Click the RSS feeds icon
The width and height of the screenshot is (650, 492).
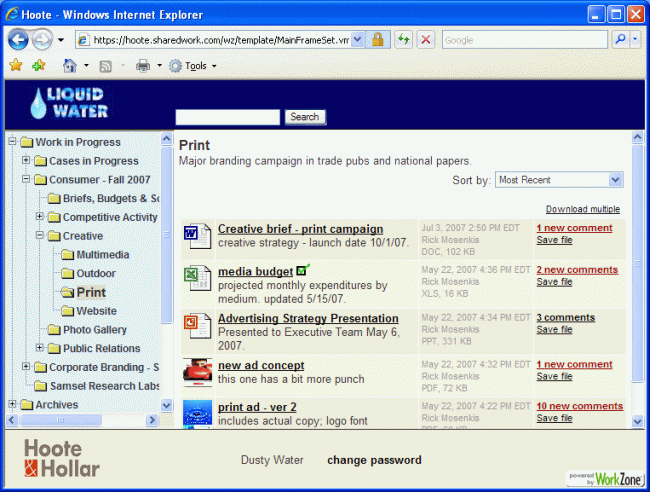(106, 66)
